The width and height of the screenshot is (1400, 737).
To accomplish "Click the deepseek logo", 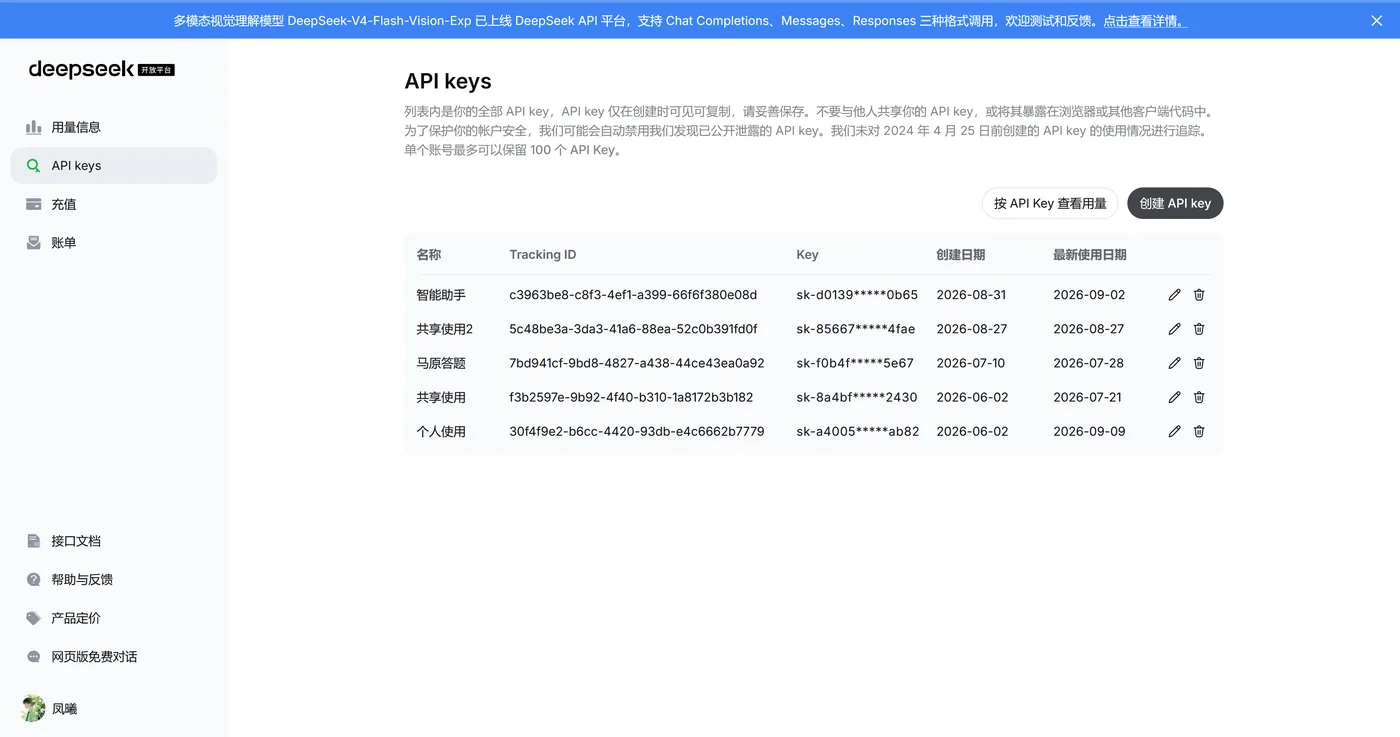I will [x=101, y=69].
